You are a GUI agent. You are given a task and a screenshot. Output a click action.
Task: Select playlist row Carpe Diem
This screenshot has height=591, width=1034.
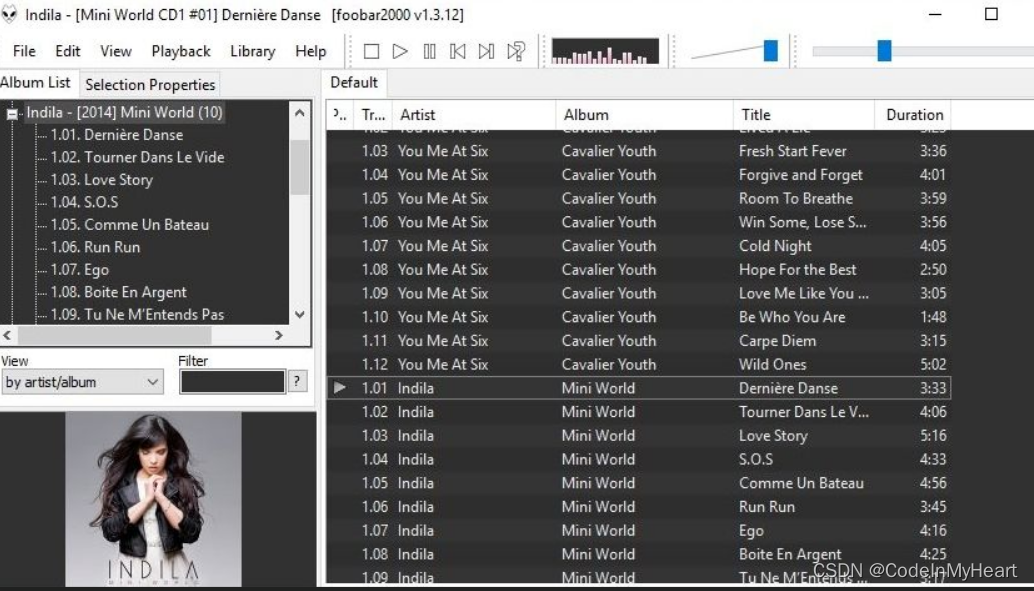tap(638, 341)
